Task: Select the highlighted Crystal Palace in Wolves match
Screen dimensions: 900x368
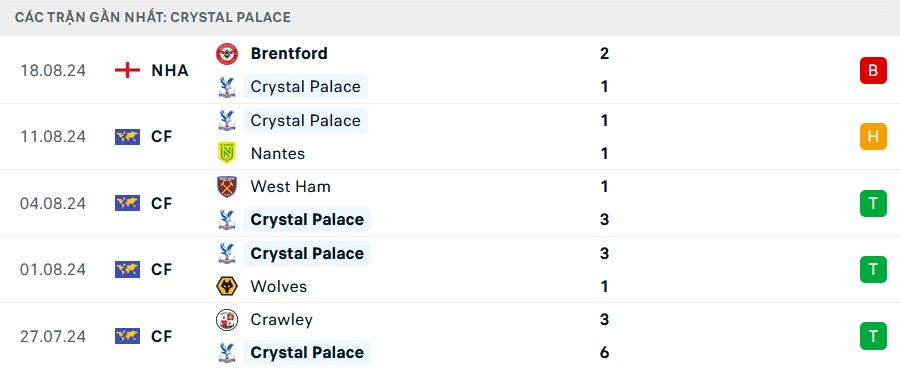Action: click(307, 253)
